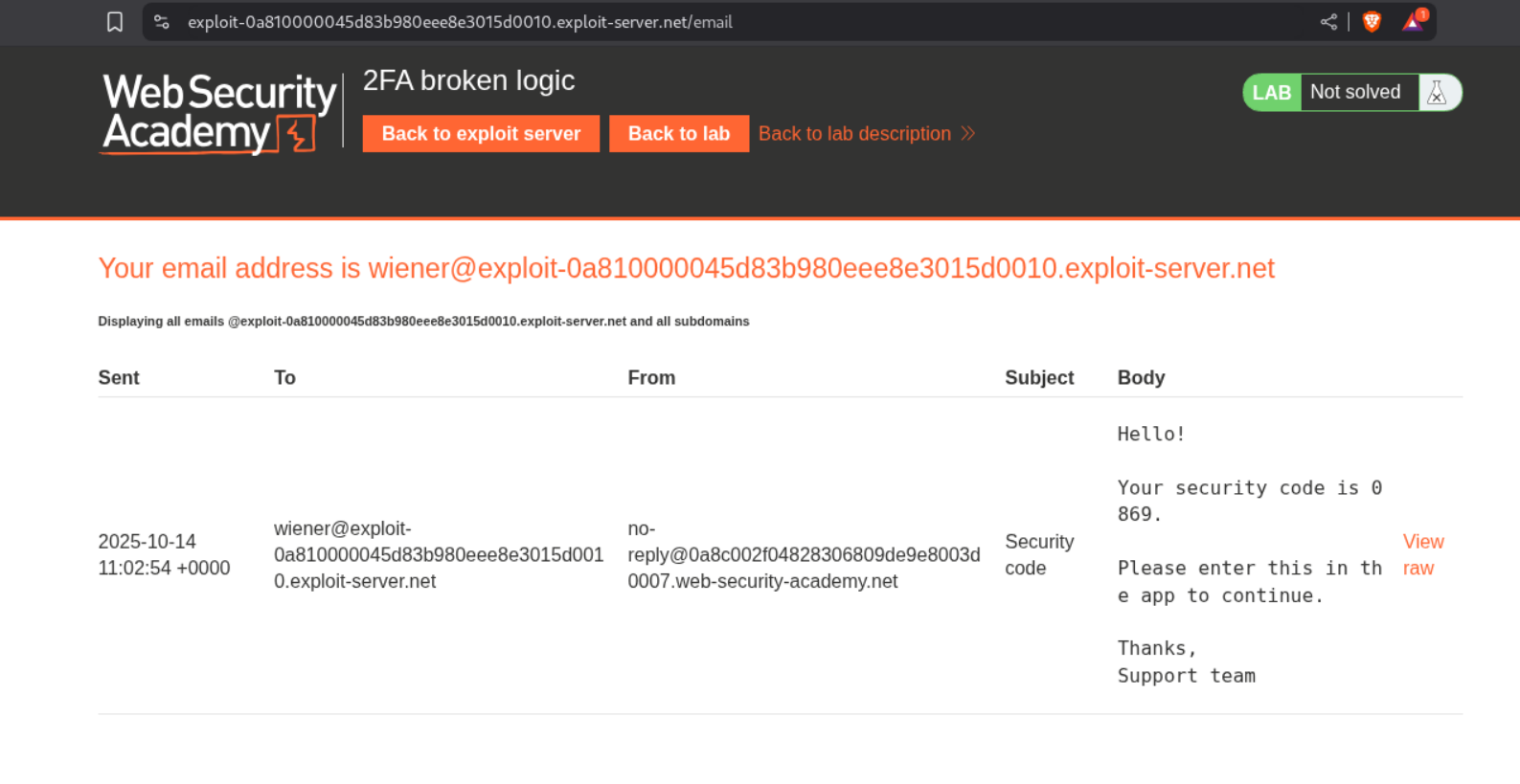The height and width of the screenshot is (784, 1520).
Task: Click the Not solved status label
Action: pos(1354,93)
